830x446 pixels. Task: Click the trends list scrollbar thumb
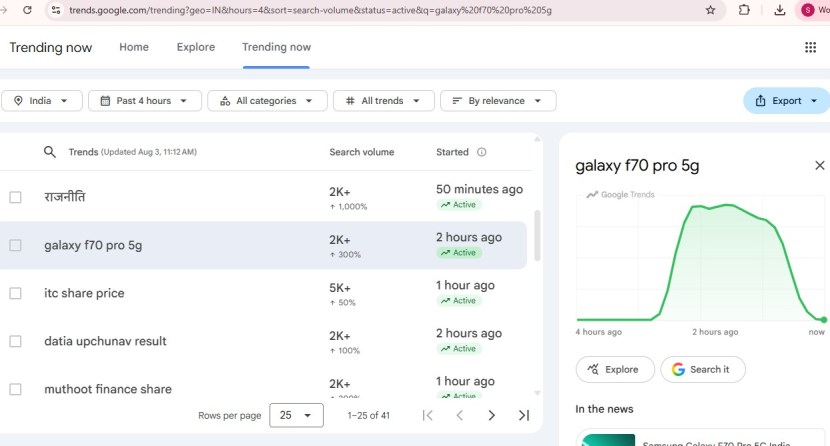pyautogui.click(x=537, y=235)
